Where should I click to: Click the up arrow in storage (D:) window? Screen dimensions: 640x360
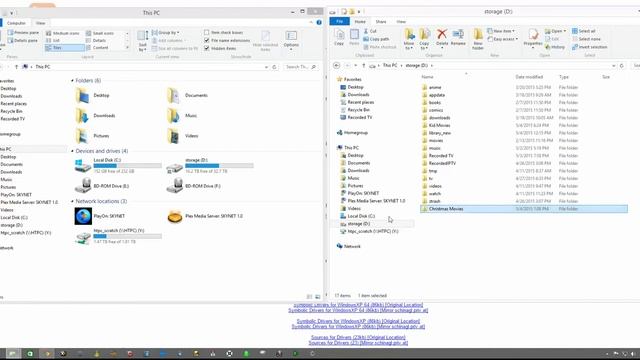[364, 65]
